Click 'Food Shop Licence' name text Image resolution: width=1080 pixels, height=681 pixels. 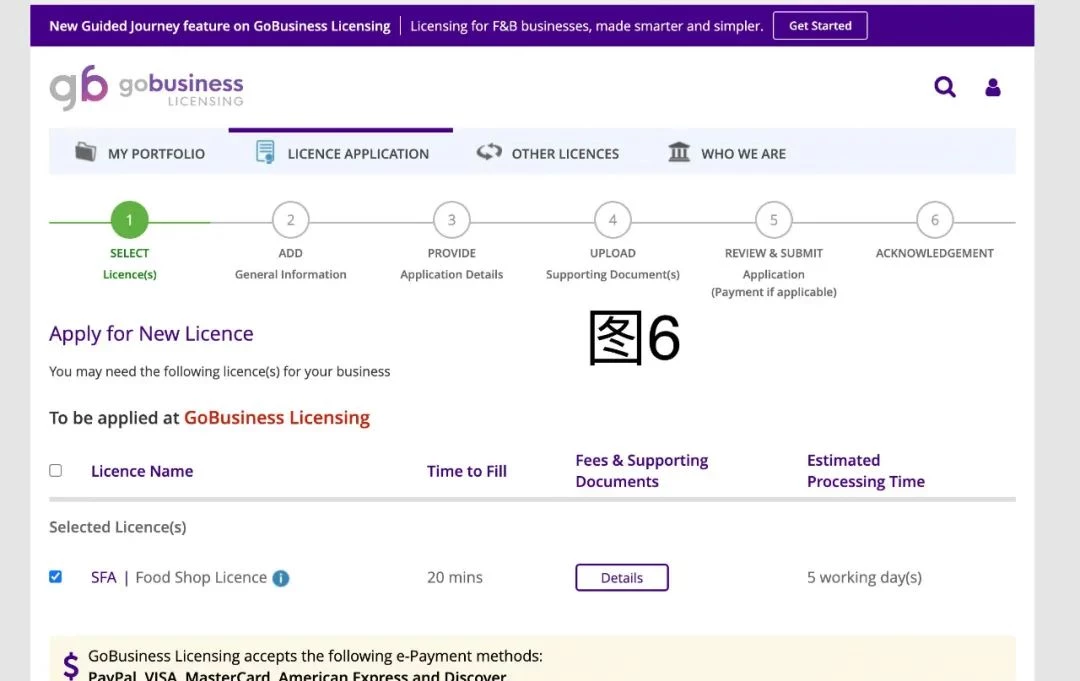point(201,578)
